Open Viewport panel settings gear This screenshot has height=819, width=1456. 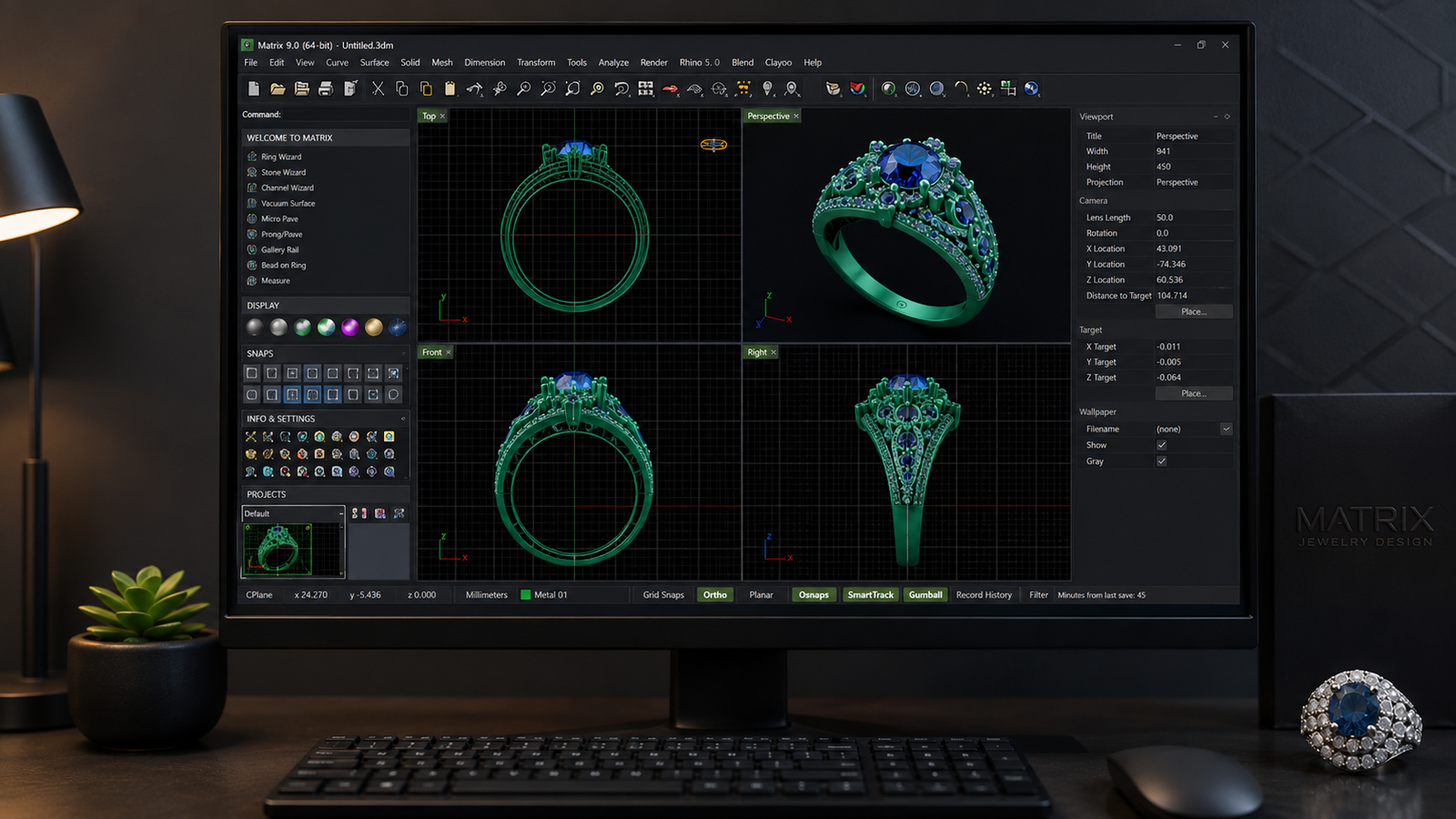pyautogui.click(x=1228, y=116)
